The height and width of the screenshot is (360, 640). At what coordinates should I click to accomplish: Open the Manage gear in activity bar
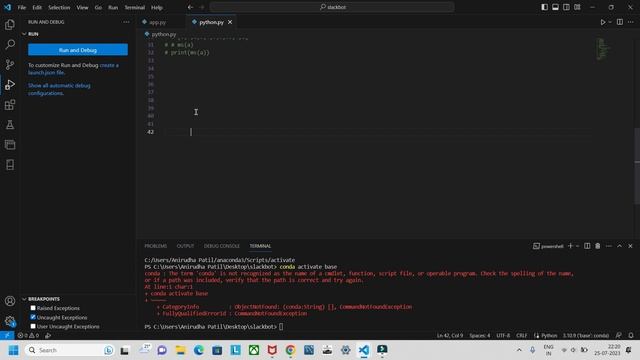coord(10,321)
